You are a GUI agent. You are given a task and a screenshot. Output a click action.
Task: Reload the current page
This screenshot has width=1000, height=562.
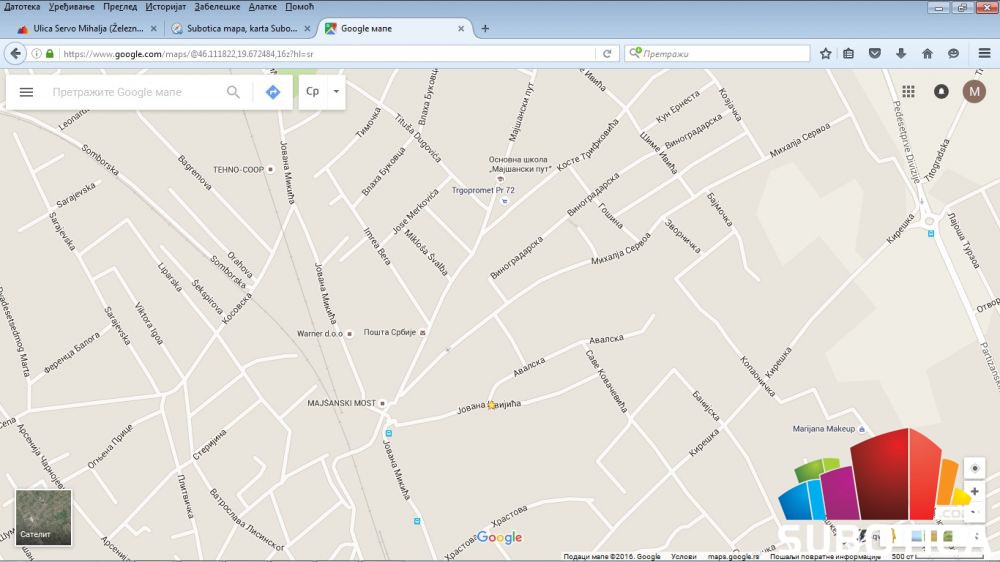coord(607,54)
